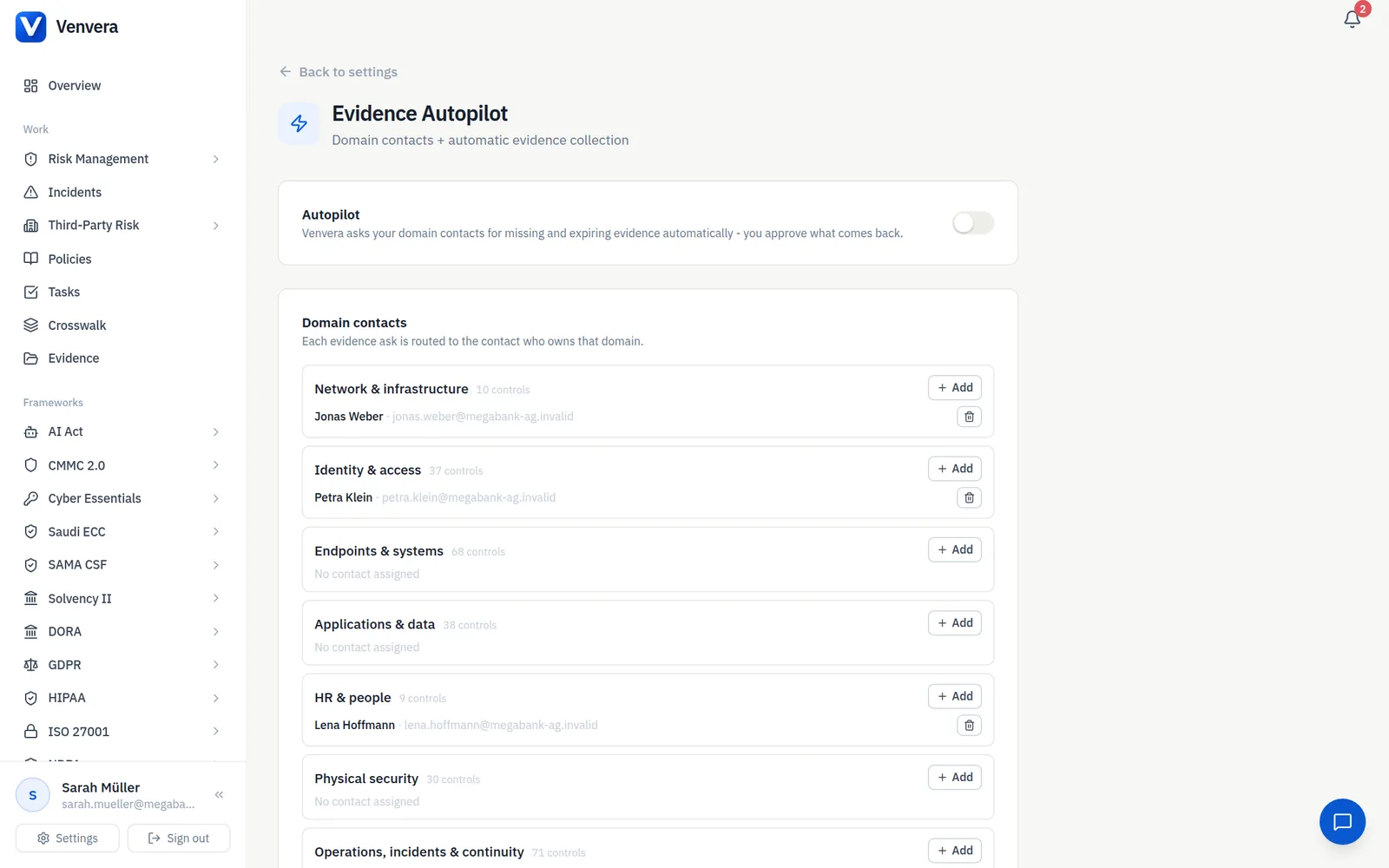This screenshot has width=1389, height=868.
Task: Click lena.hoffmann@megabank-ag.invalid email text
Action: pos(501,725)
